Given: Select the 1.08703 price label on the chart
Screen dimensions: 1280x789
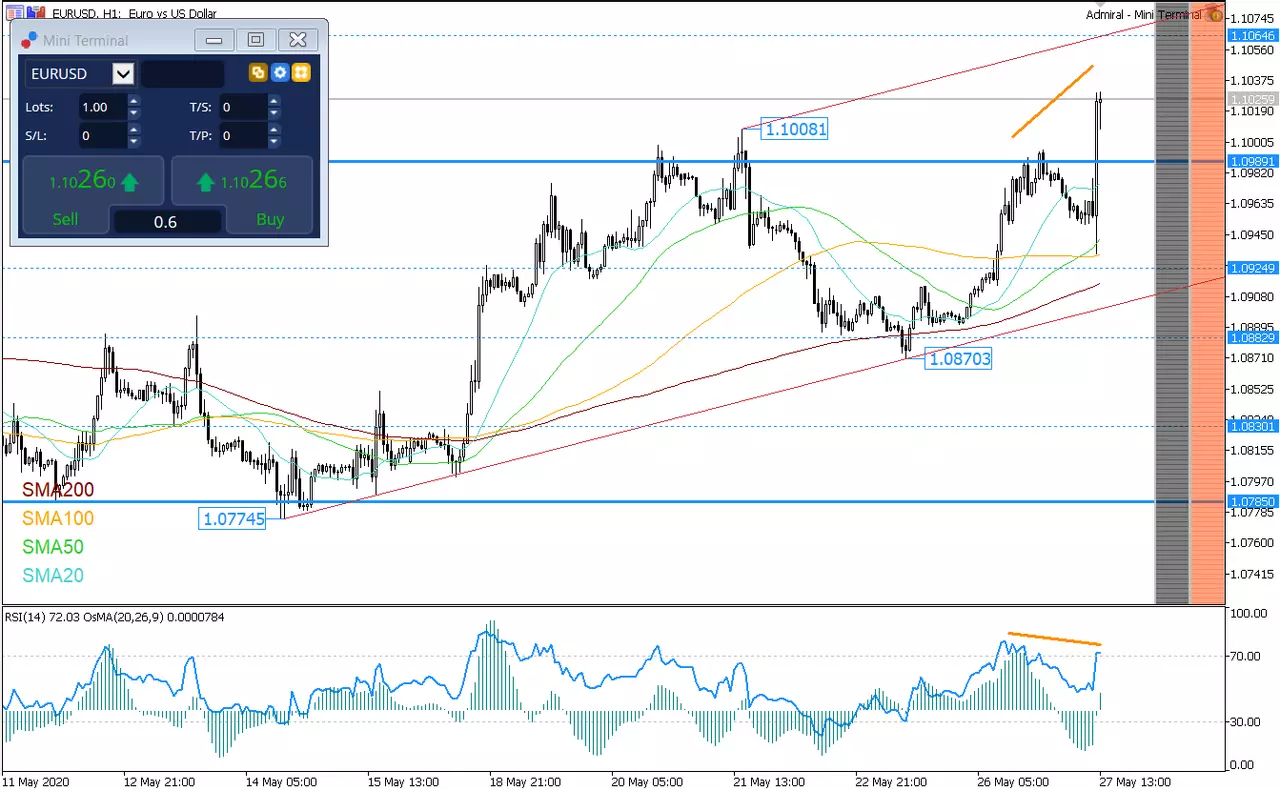Looking at the screenshot, I should tap(958, 358).
